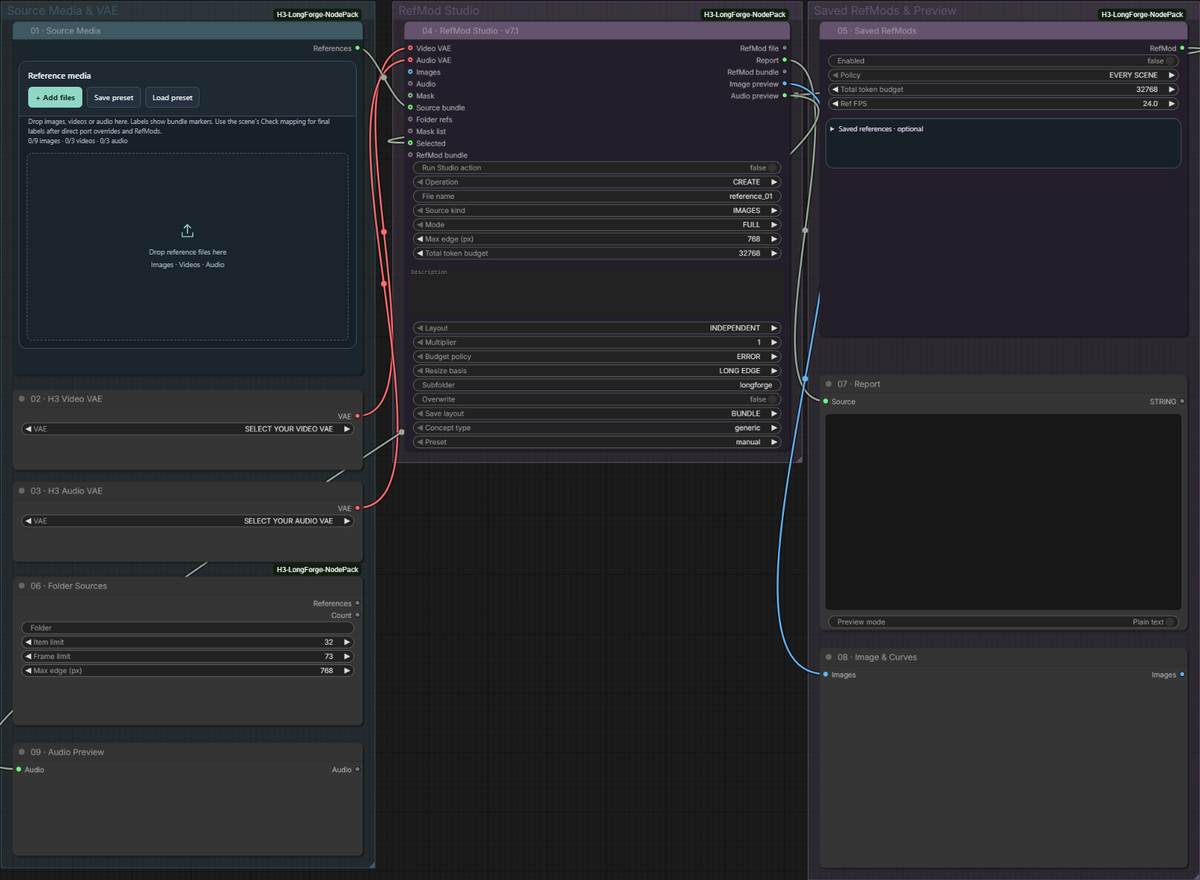Click the Count output port on Folder Sources
Image resolution: width=1200 pixels, height=880 pixels.
click(x=357, y=615)
